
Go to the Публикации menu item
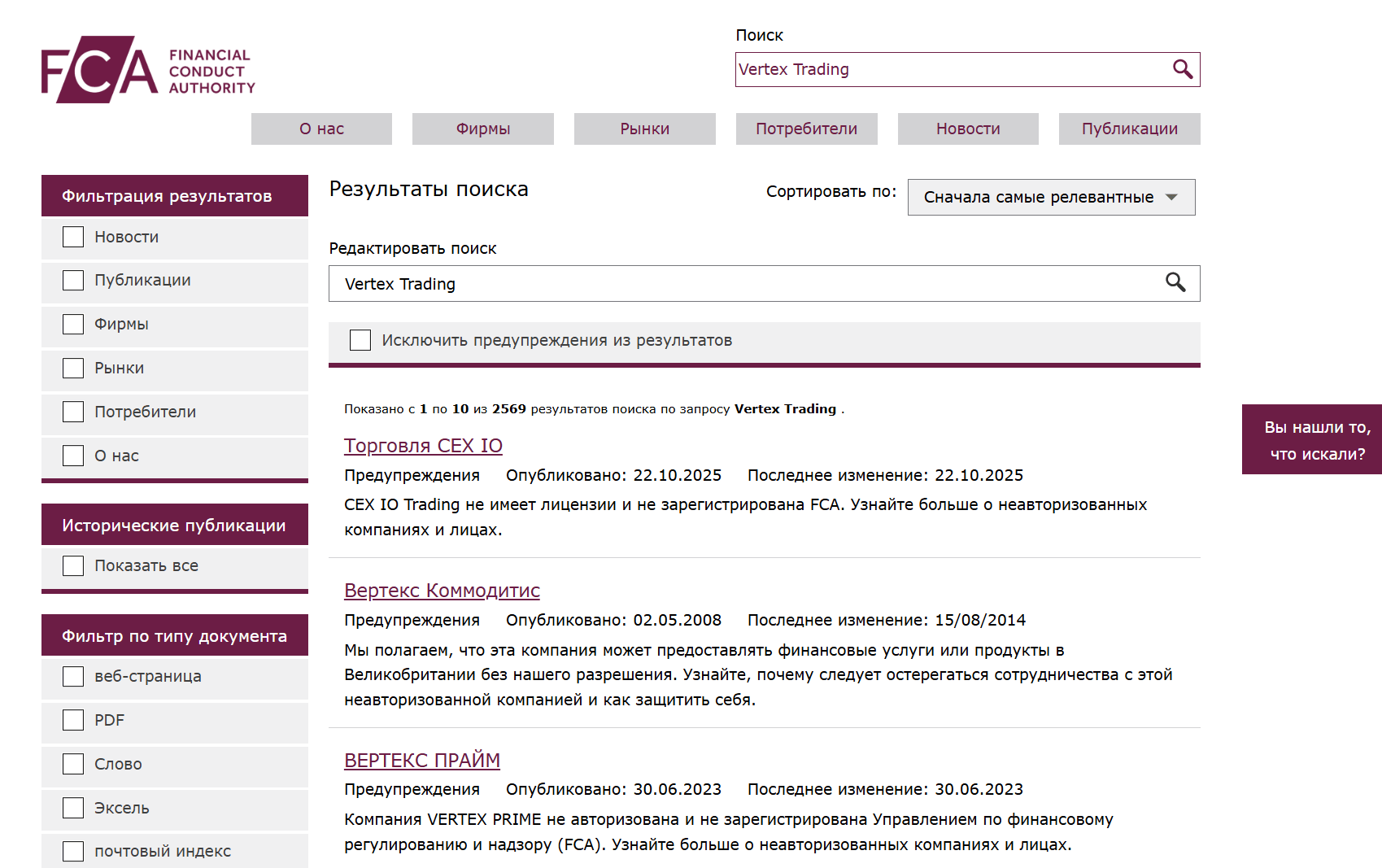[1129, 129]
